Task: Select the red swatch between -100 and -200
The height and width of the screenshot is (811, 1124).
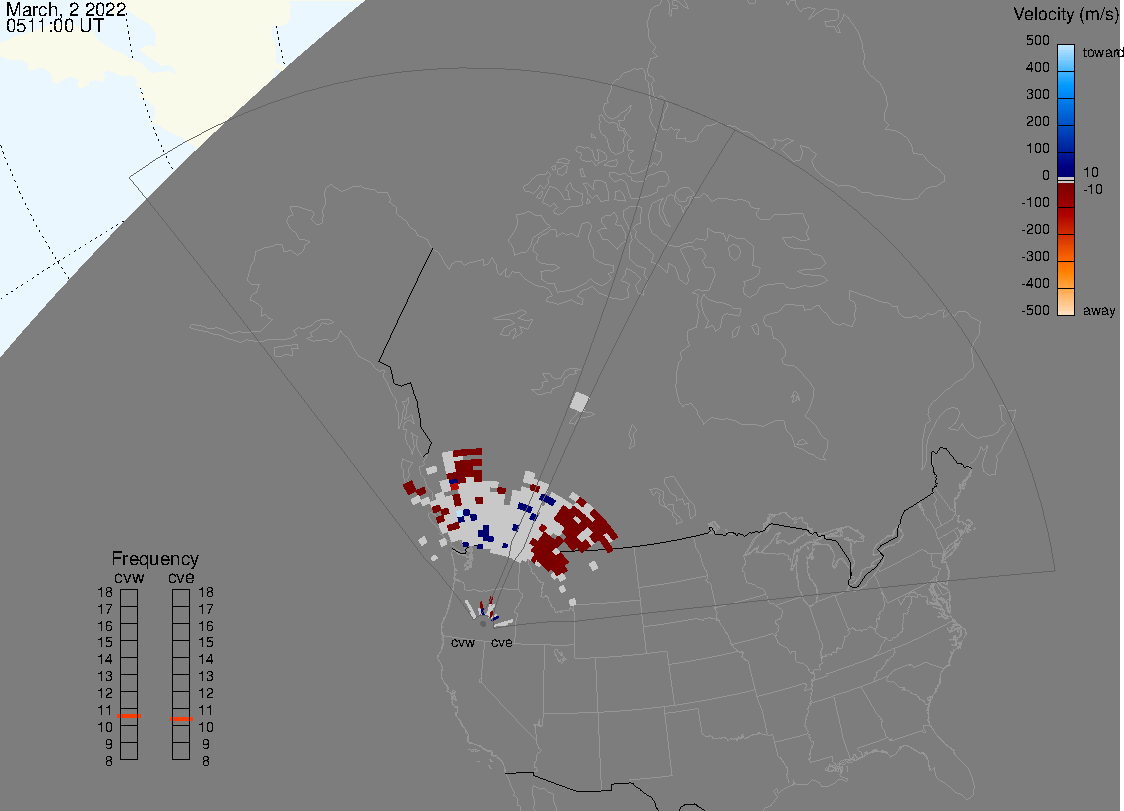Action: (1066, 221)
